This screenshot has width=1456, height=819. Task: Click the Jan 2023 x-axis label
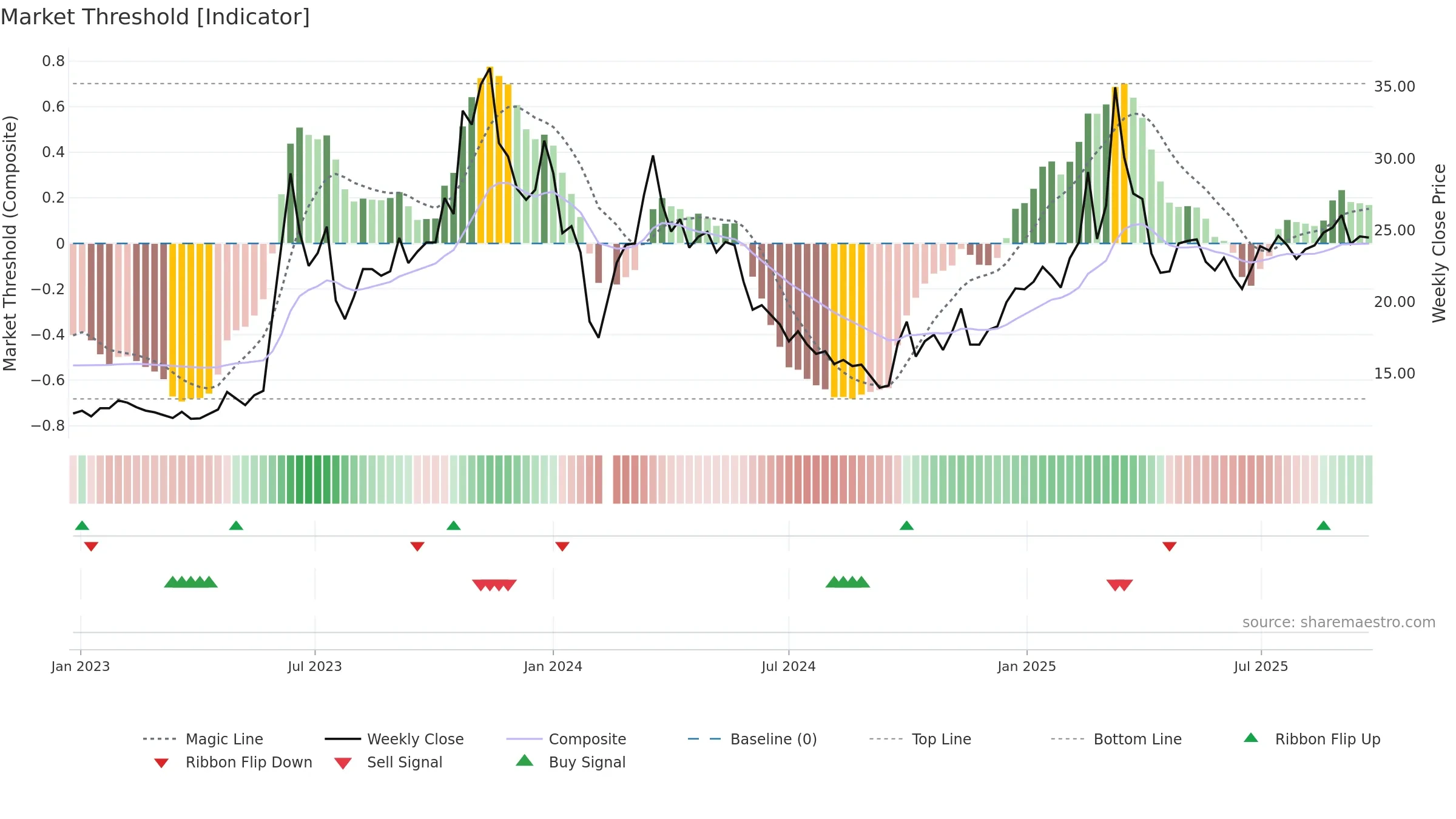coord(81,667)
